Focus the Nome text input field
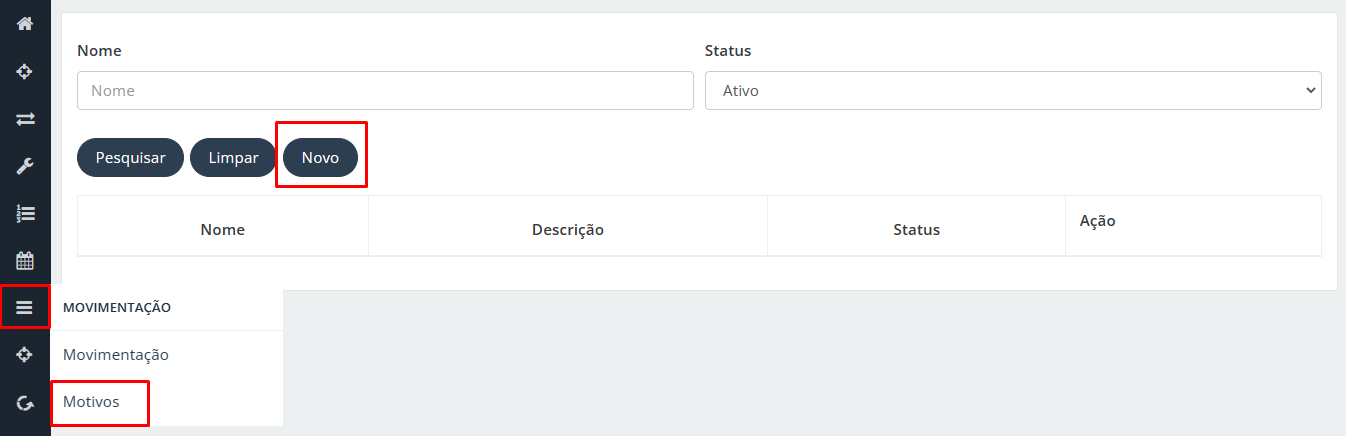Screen dimensions: 1346x436 pos(385,90)
